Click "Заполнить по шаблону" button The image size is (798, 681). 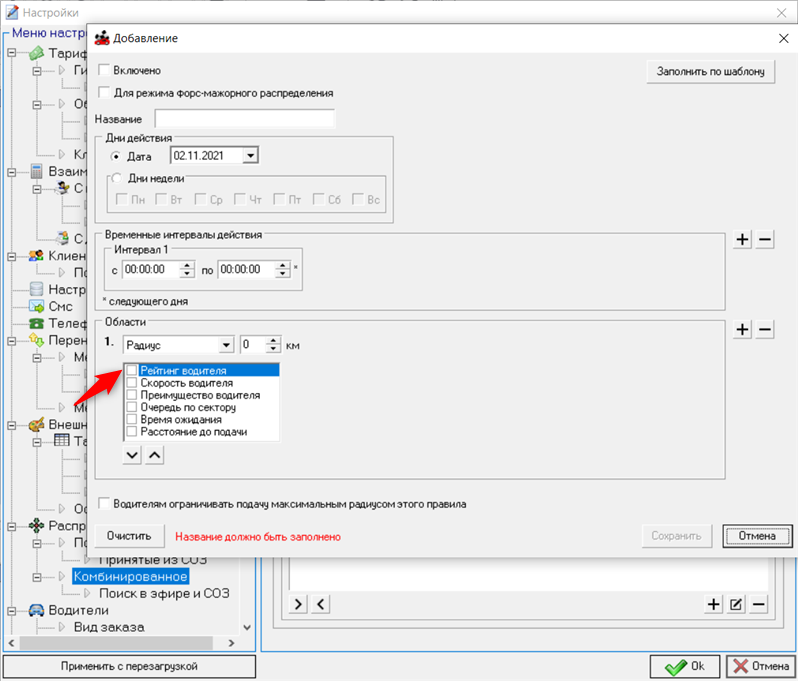pos(710,71)
